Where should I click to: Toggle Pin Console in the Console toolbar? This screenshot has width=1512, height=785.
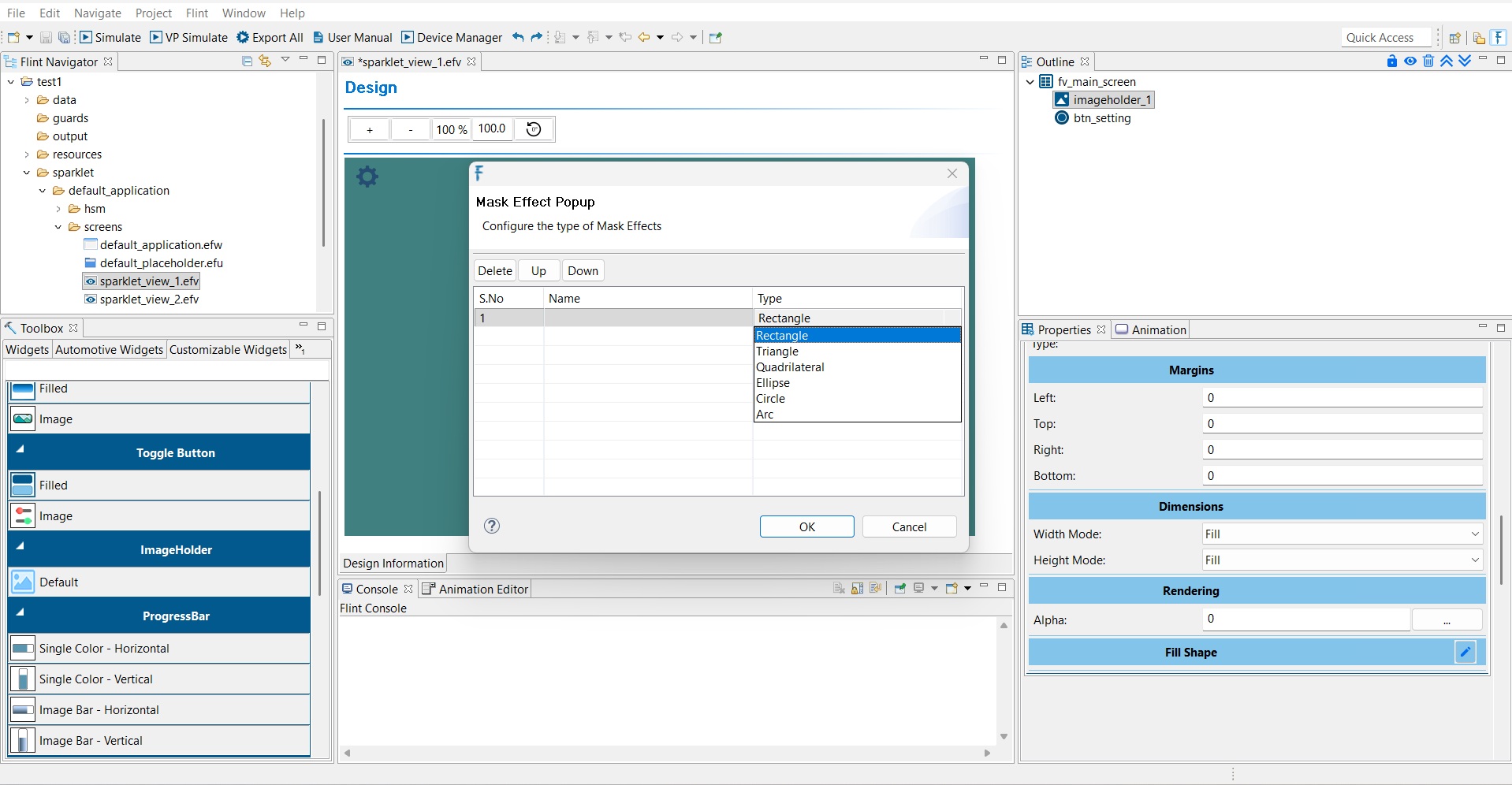coord(899,589)
